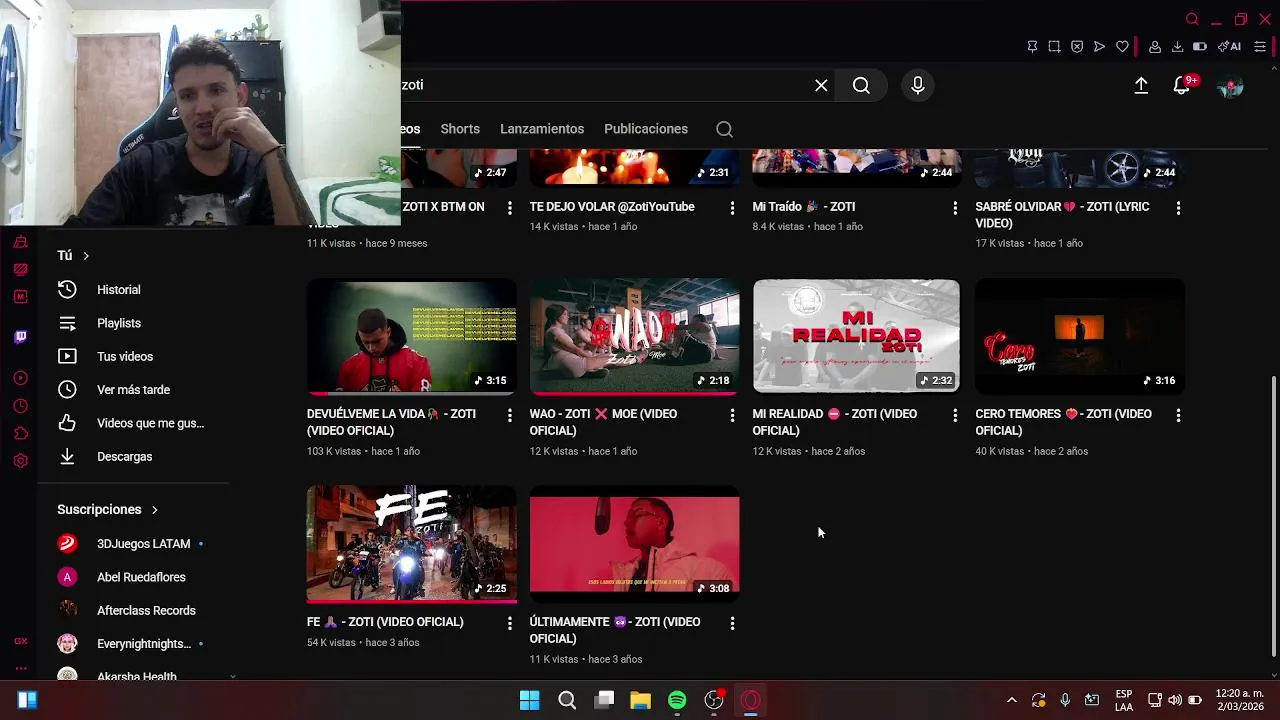Open options menu for MI REALIDAD video
The image size is (1280, 720).
click(x=955, y=415)
